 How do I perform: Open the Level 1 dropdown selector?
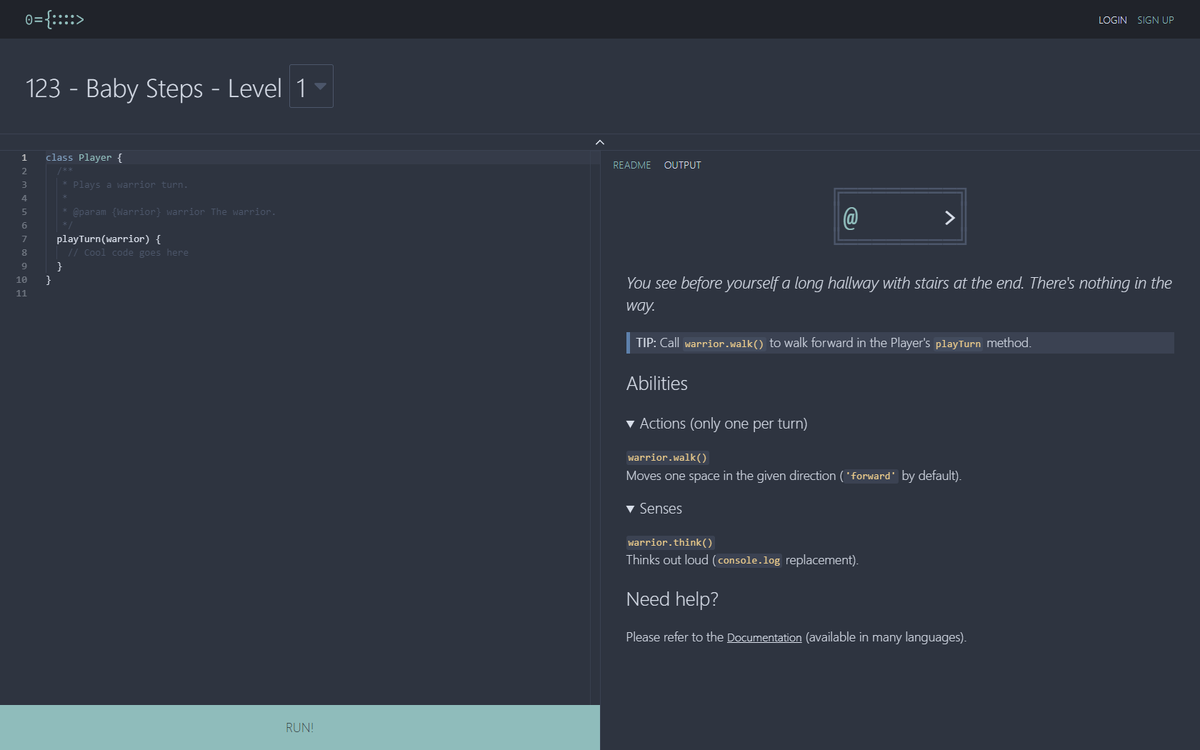coord(311,87)
